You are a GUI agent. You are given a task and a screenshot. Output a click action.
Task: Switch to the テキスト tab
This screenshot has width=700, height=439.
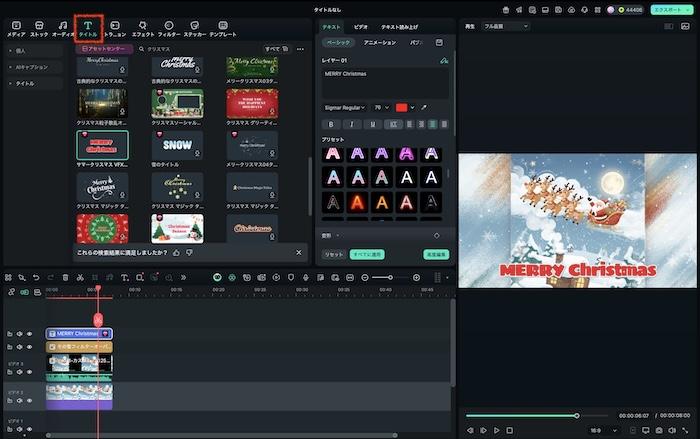click(331, 27)
